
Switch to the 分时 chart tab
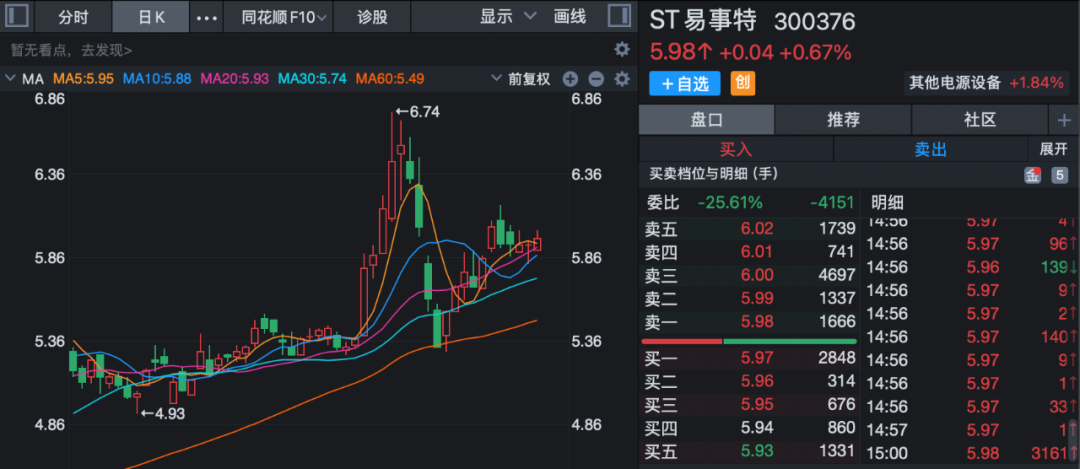[72, 17]
